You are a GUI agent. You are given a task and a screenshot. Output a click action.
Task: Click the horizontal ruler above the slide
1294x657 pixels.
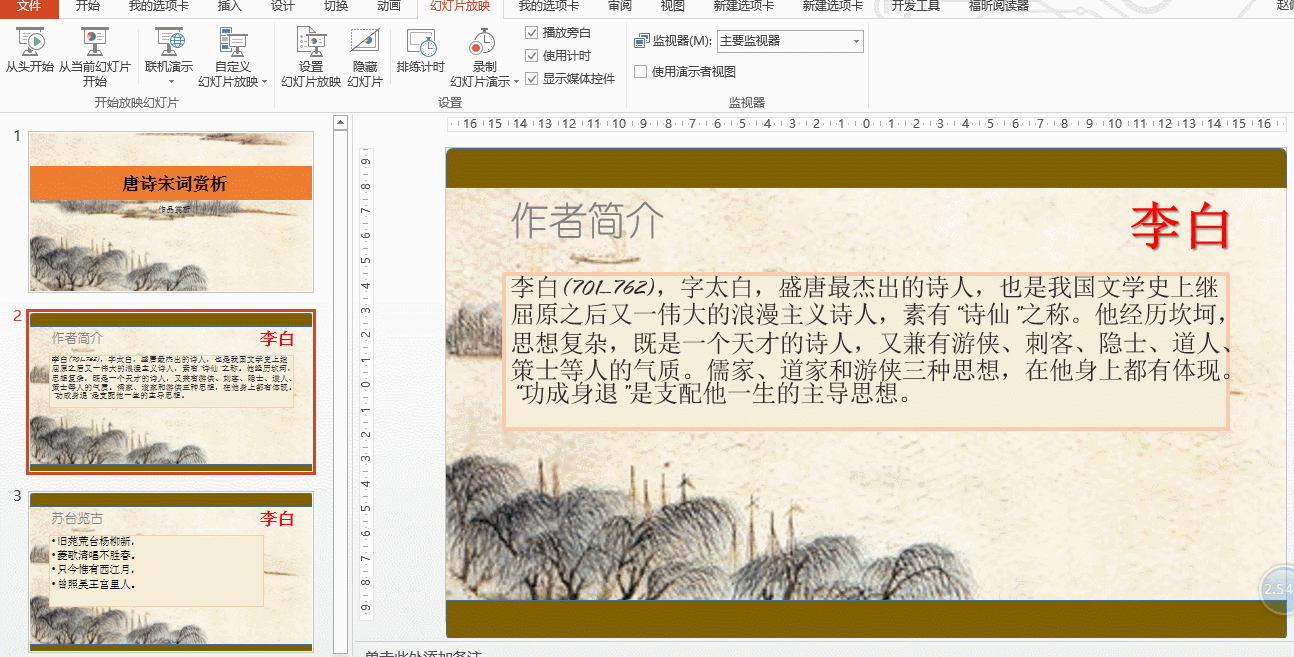click(x=866, y=124)
